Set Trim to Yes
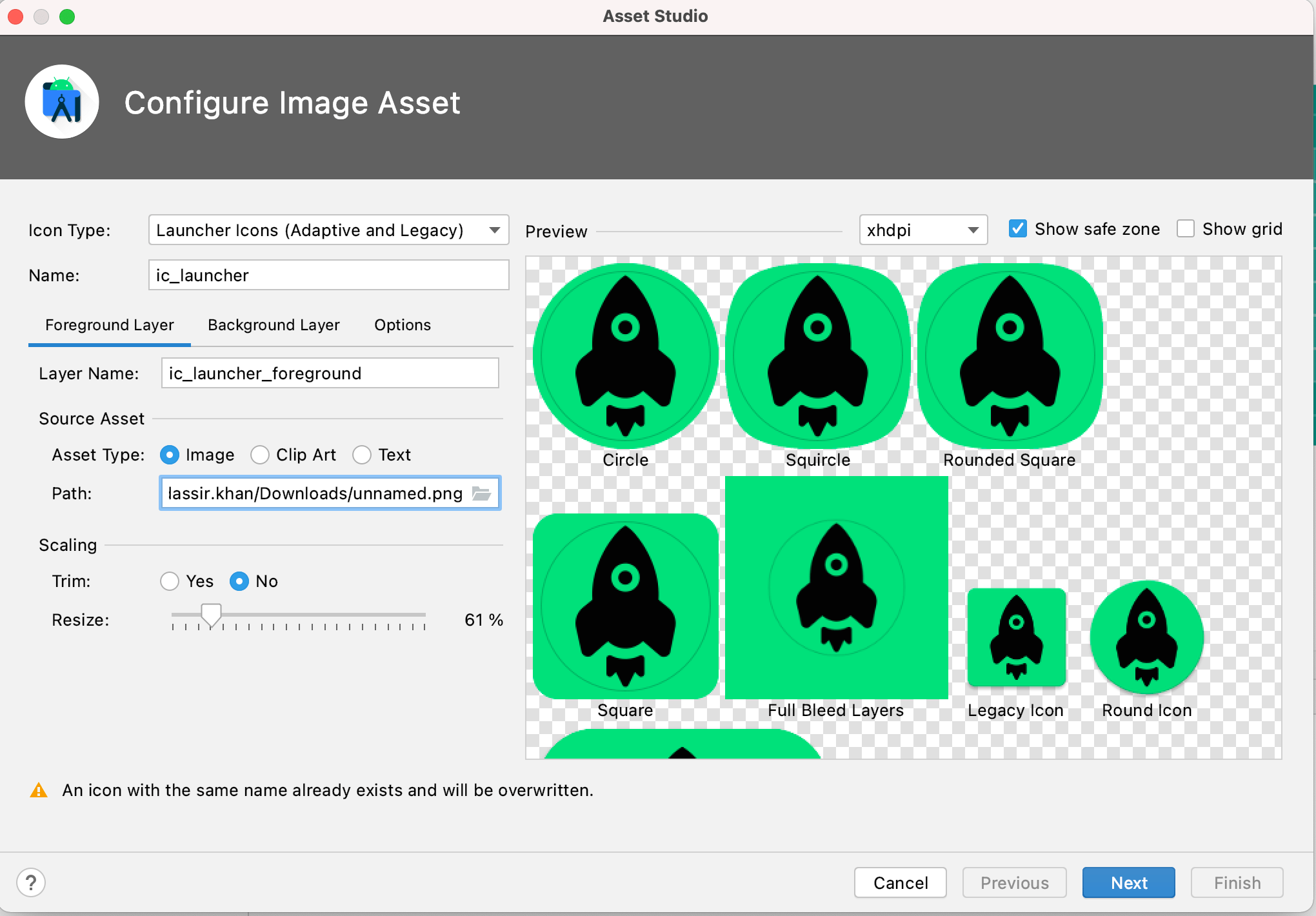Viewport: 1316px width, 916px height. pyautogui.click(x=170, y=581)
